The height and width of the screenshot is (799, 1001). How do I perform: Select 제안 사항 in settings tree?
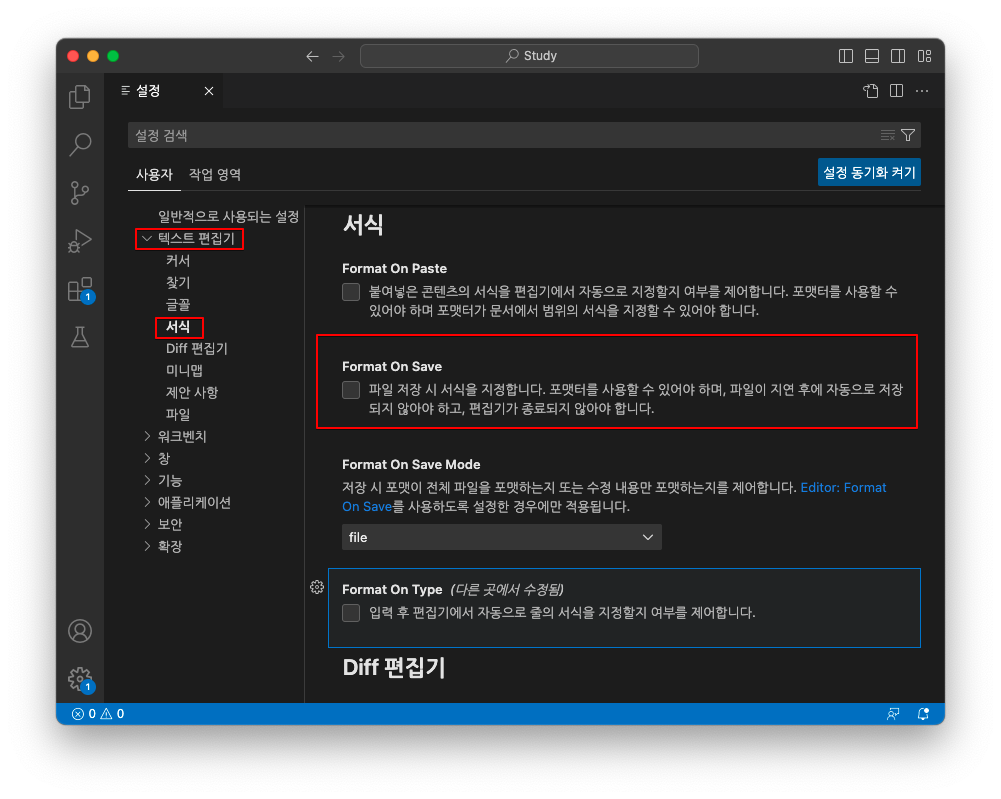[x=192, y=392]
